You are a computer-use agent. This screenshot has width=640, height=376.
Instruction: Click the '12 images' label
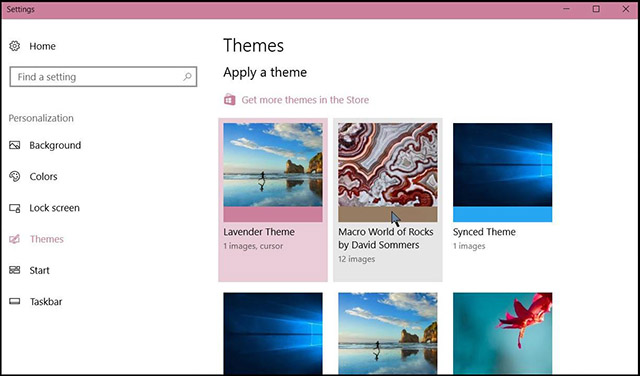point(356,259)
